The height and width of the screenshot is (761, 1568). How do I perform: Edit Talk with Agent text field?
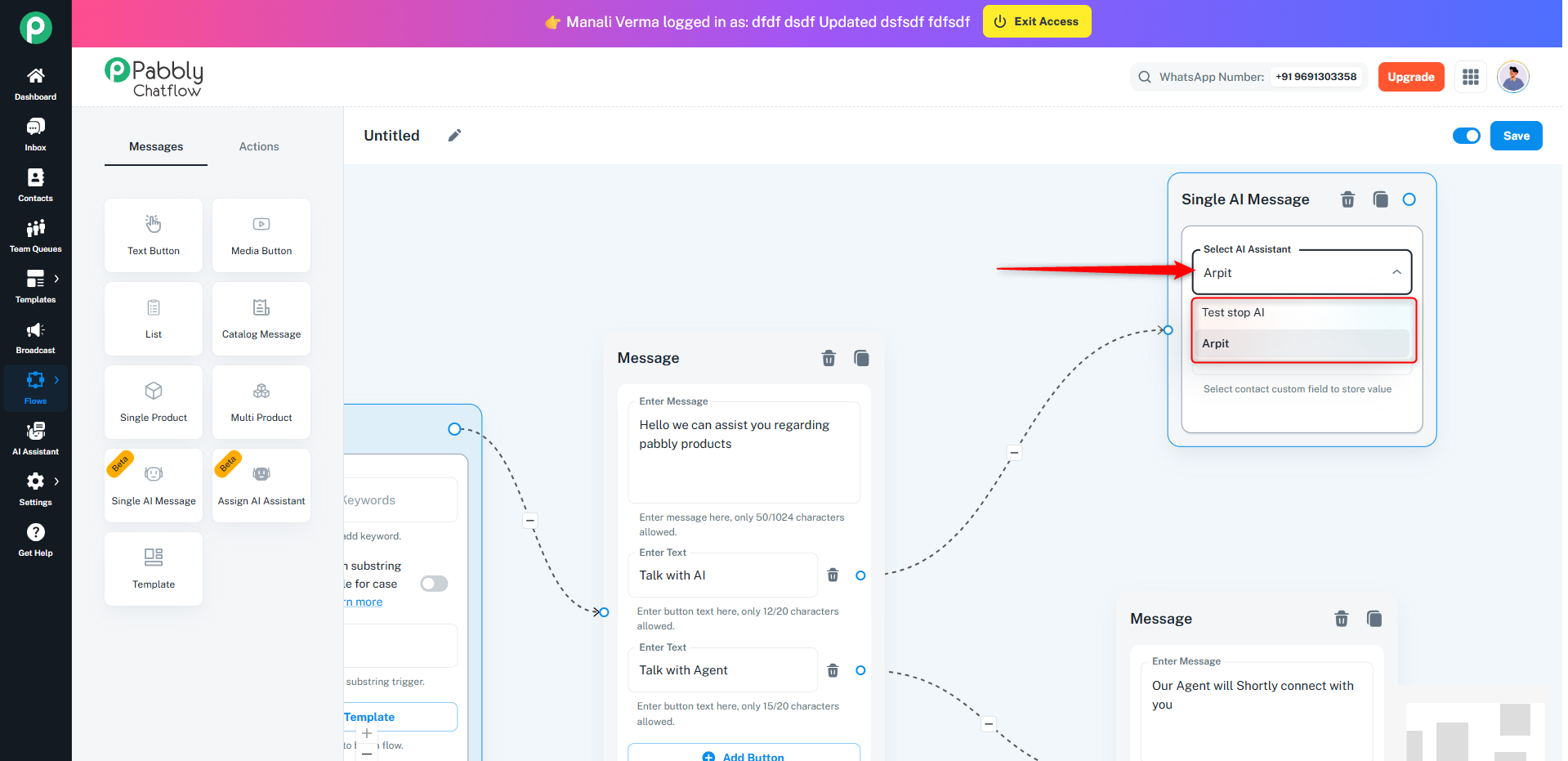coord(722,670)
